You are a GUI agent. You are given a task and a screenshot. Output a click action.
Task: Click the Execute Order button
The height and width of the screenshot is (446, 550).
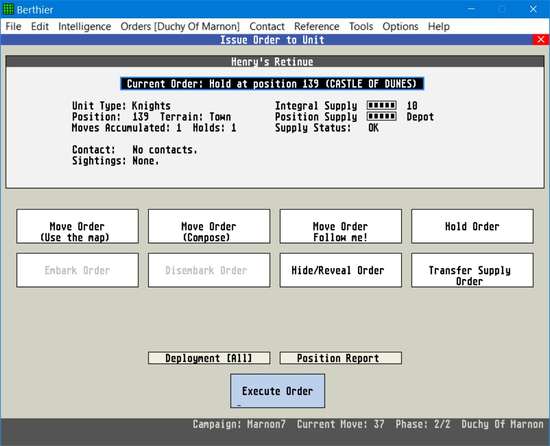(277, 391)
